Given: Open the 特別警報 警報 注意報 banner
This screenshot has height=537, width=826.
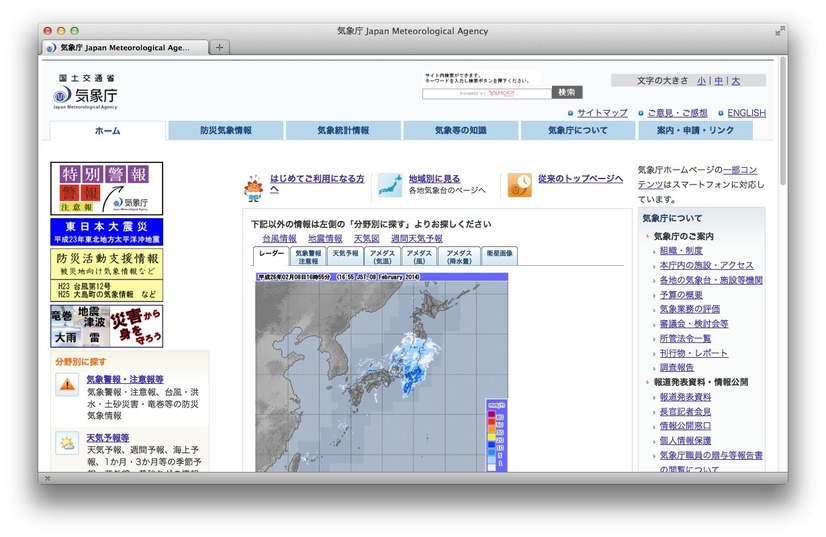Looking at the screenshot, I should pos(106,188).
